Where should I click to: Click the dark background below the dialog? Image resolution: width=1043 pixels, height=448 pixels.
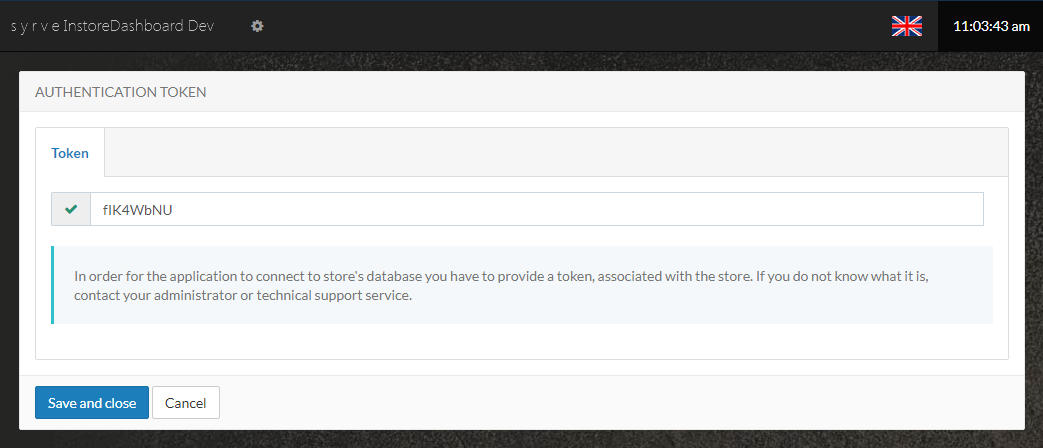[520, 440]
